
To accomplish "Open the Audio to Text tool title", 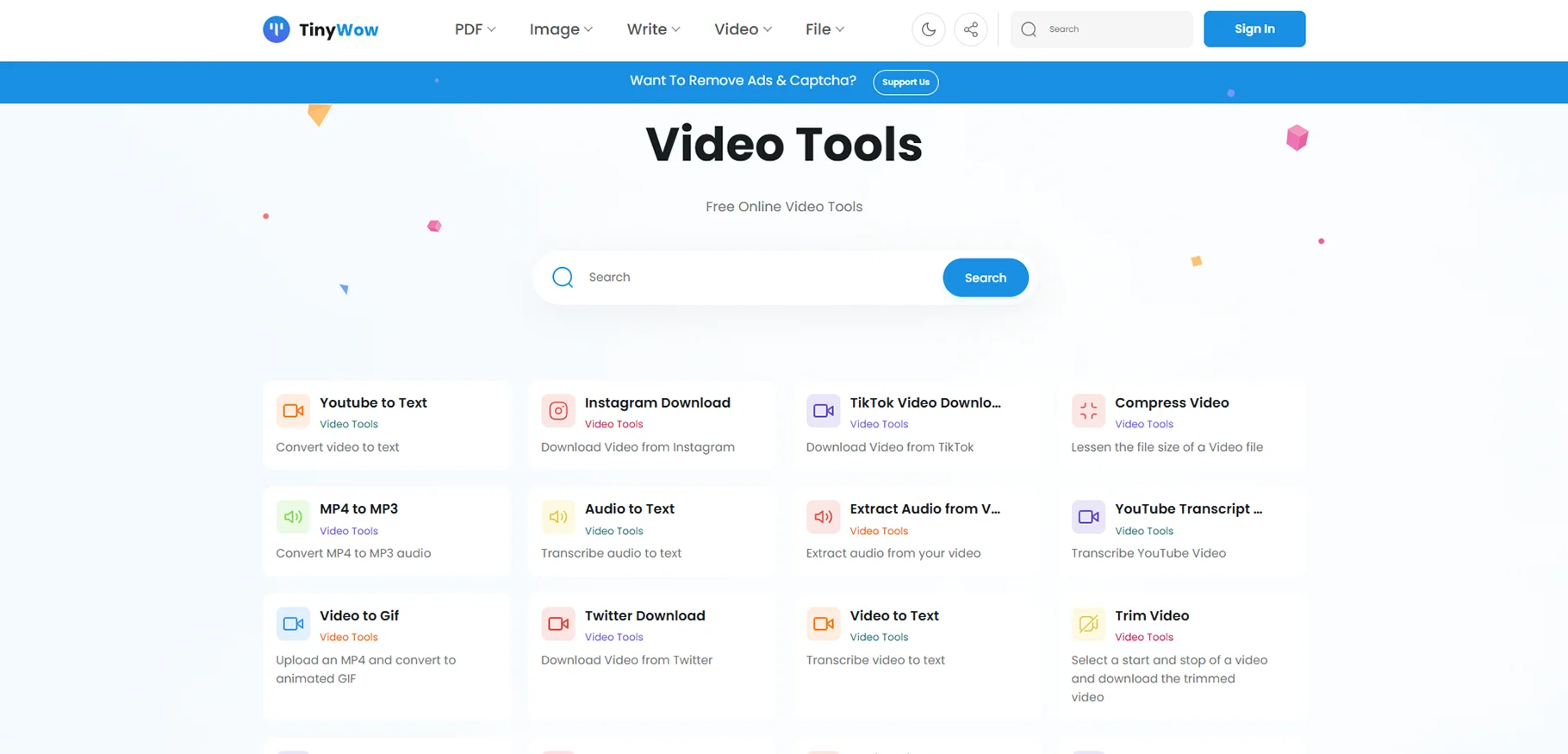I will click(630, 508).
